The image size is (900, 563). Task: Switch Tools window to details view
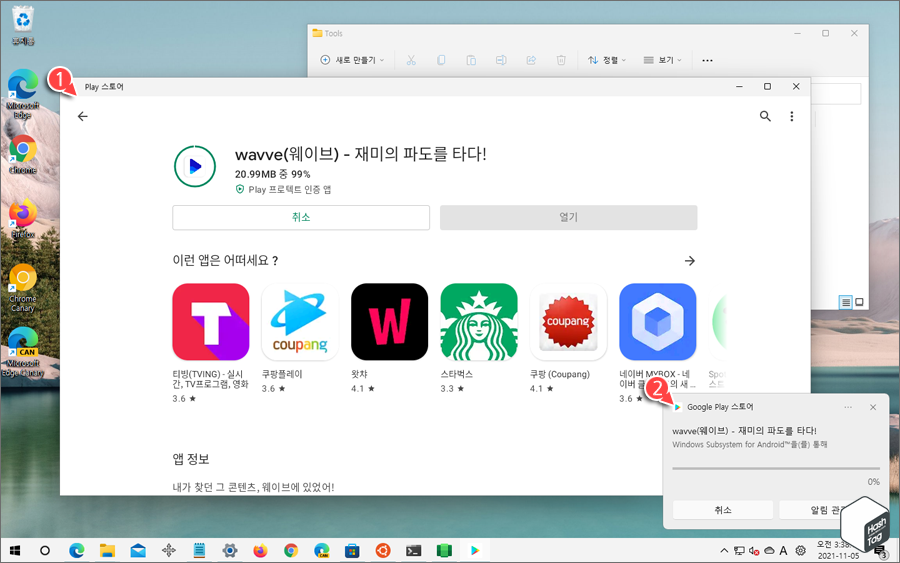point(845,302)
